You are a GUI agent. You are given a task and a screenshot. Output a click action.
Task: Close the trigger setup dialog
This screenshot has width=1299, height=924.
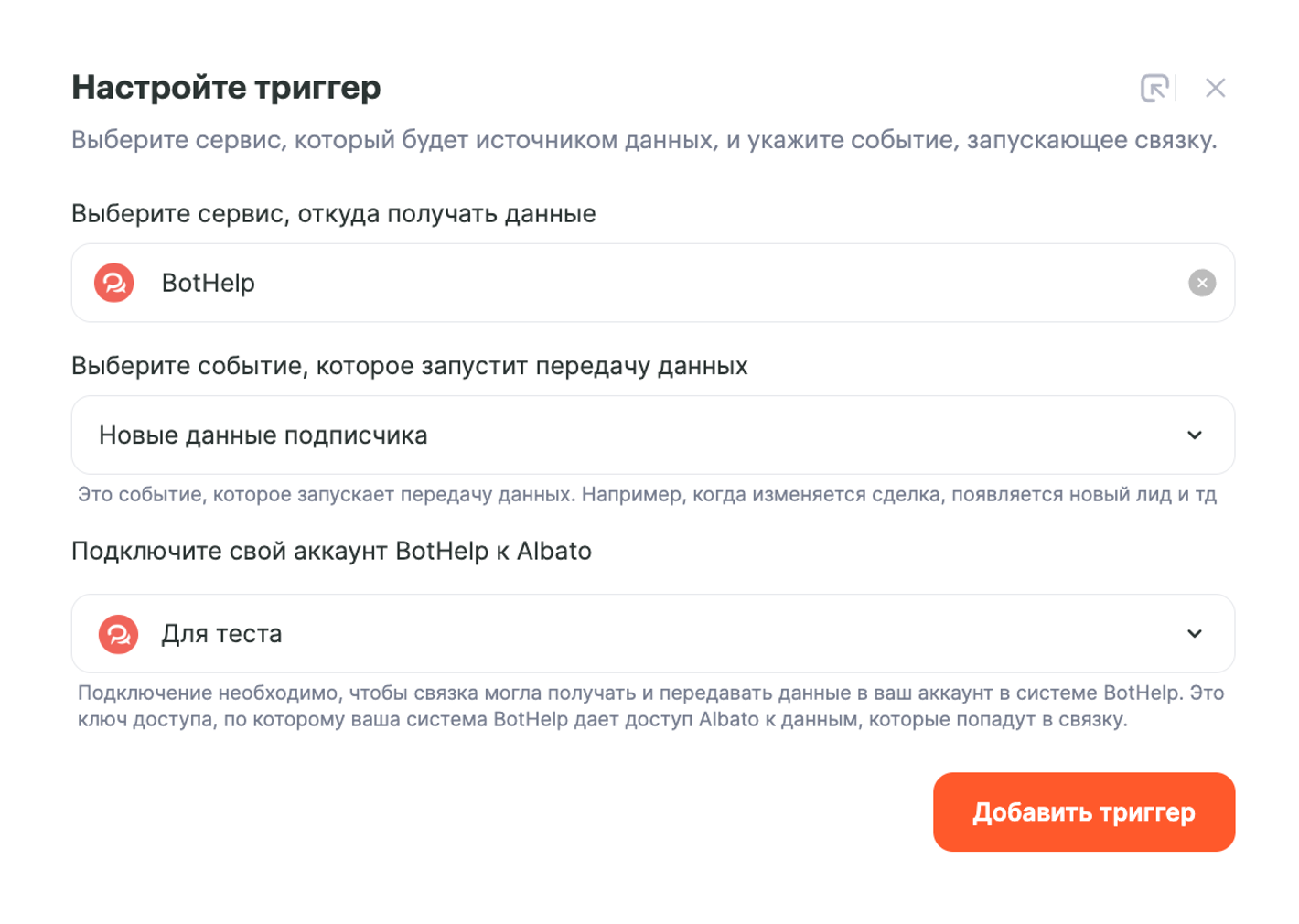(1215, 88)
